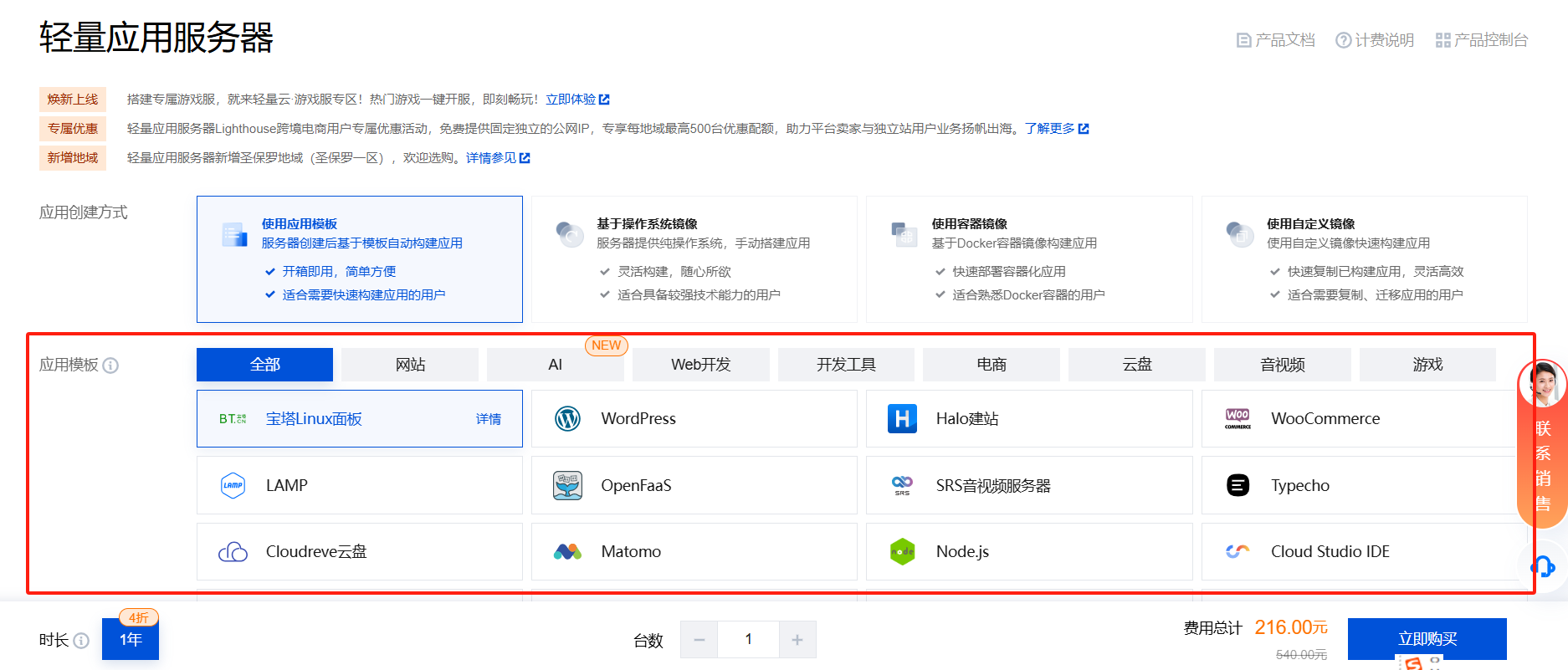The height and width of the screenshot is (670, 1568).
Task: Click the 台数 quantity input field
Action: click(x=749, y=640)
